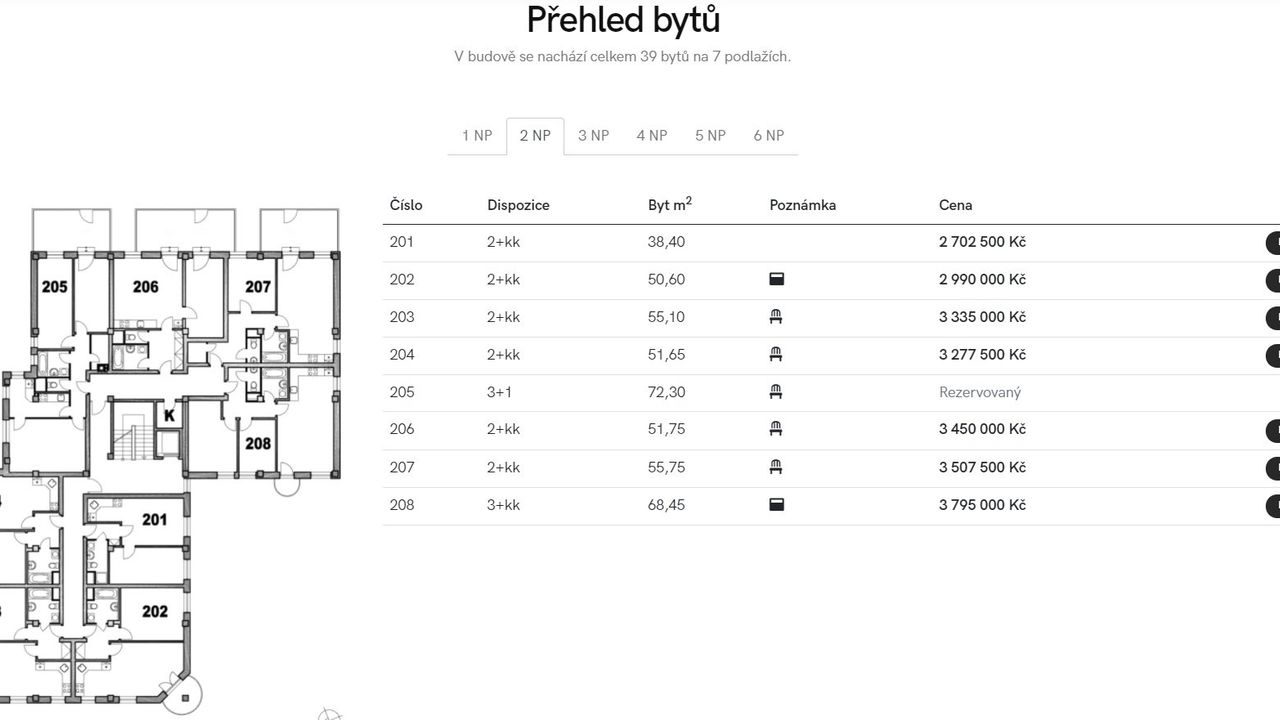Viewport: 1280px width, 720px height.
Task: Open the 4 NP floor tab
Action: [651, 136]
